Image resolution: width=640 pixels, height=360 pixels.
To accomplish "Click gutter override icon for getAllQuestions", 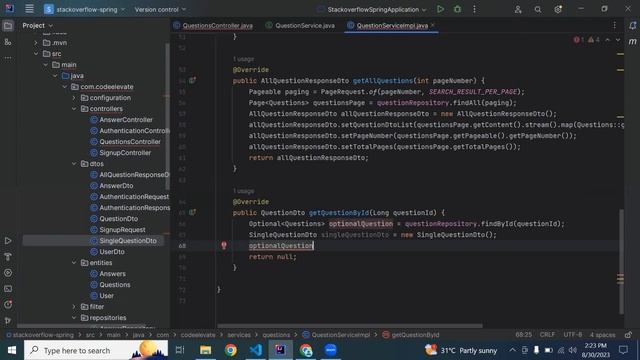I will [192, 80].
